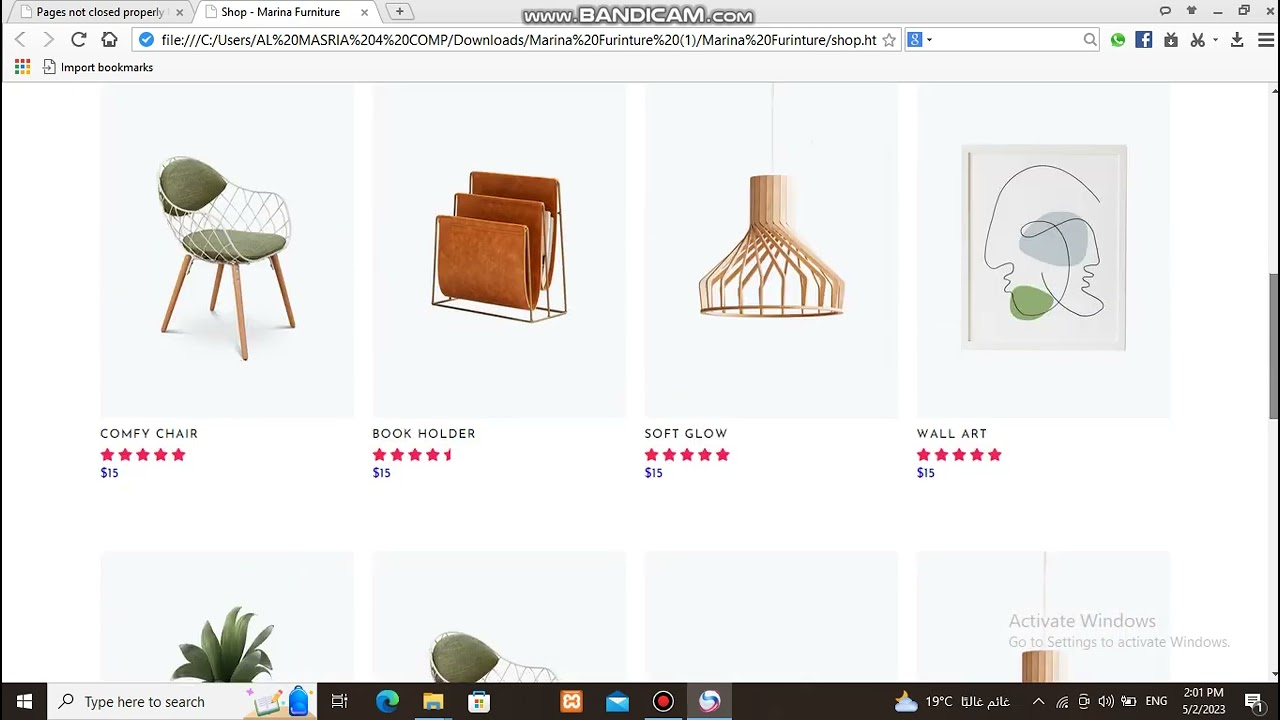Image resolution: width=1280 pixels, height=720 pixels.
Task: Open Microsoft Edge from the taskbar
Action: (x=387, y=701)
